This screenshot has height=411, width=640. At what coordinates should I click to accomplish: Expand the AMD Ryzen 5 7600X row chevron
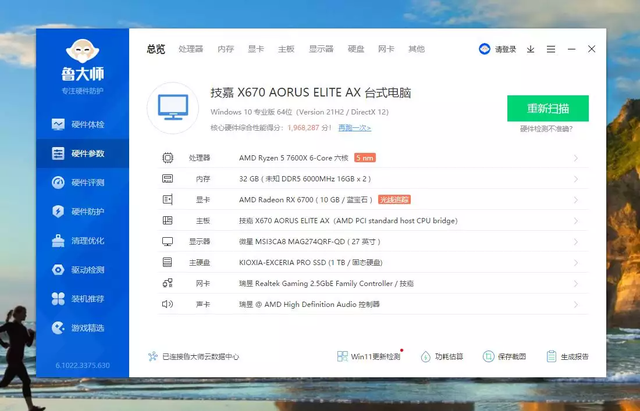tap(576, 158)
